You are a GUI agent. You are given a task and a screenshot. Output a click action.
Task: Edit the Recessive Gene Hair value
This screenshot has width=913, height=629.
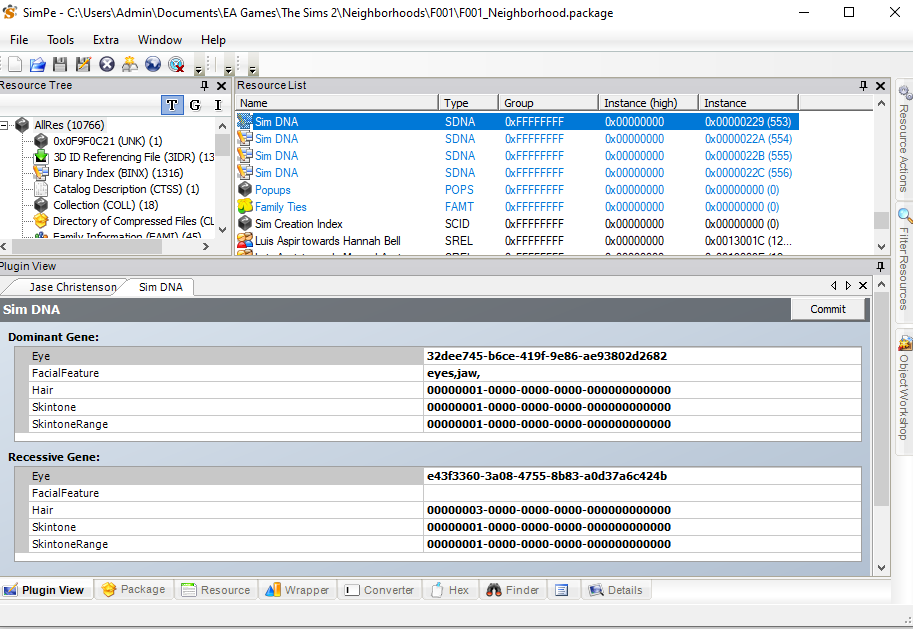pos(642,510)
